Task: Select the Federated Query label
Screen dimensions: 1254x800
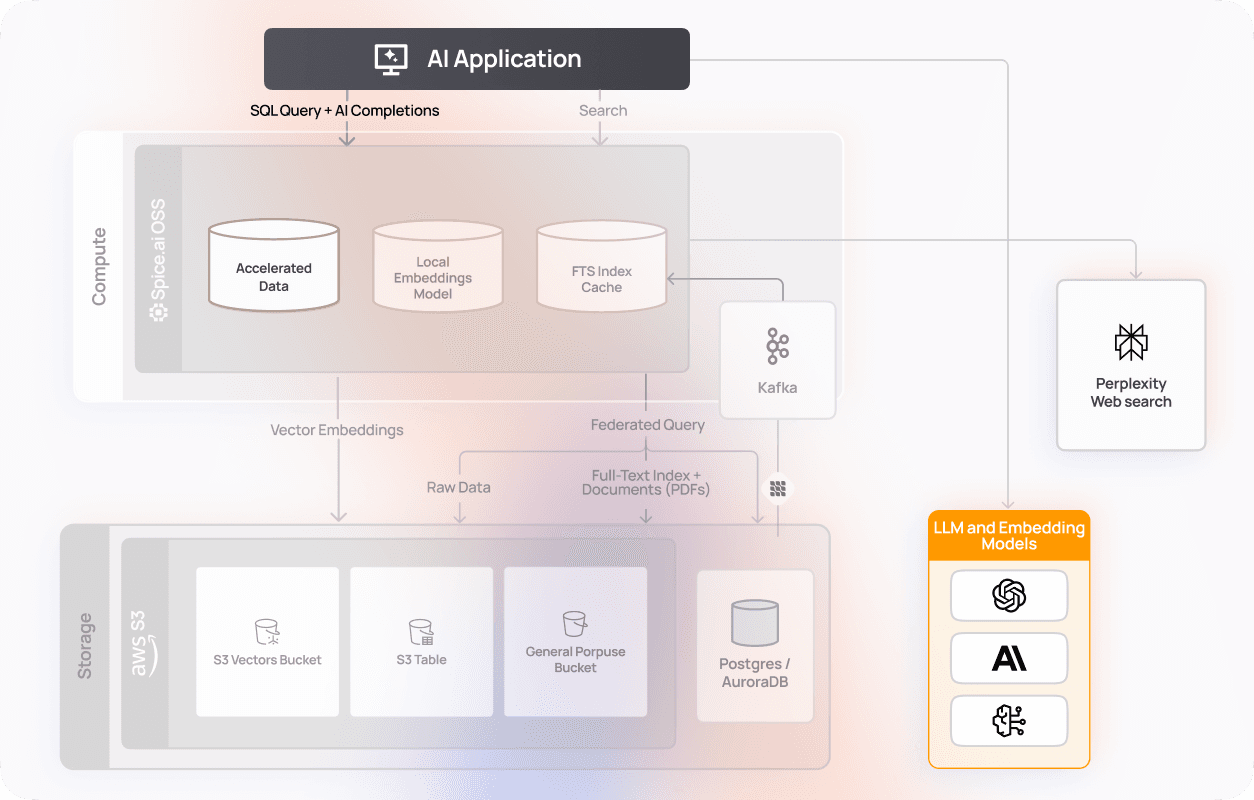Action: (x=647, y=425)
